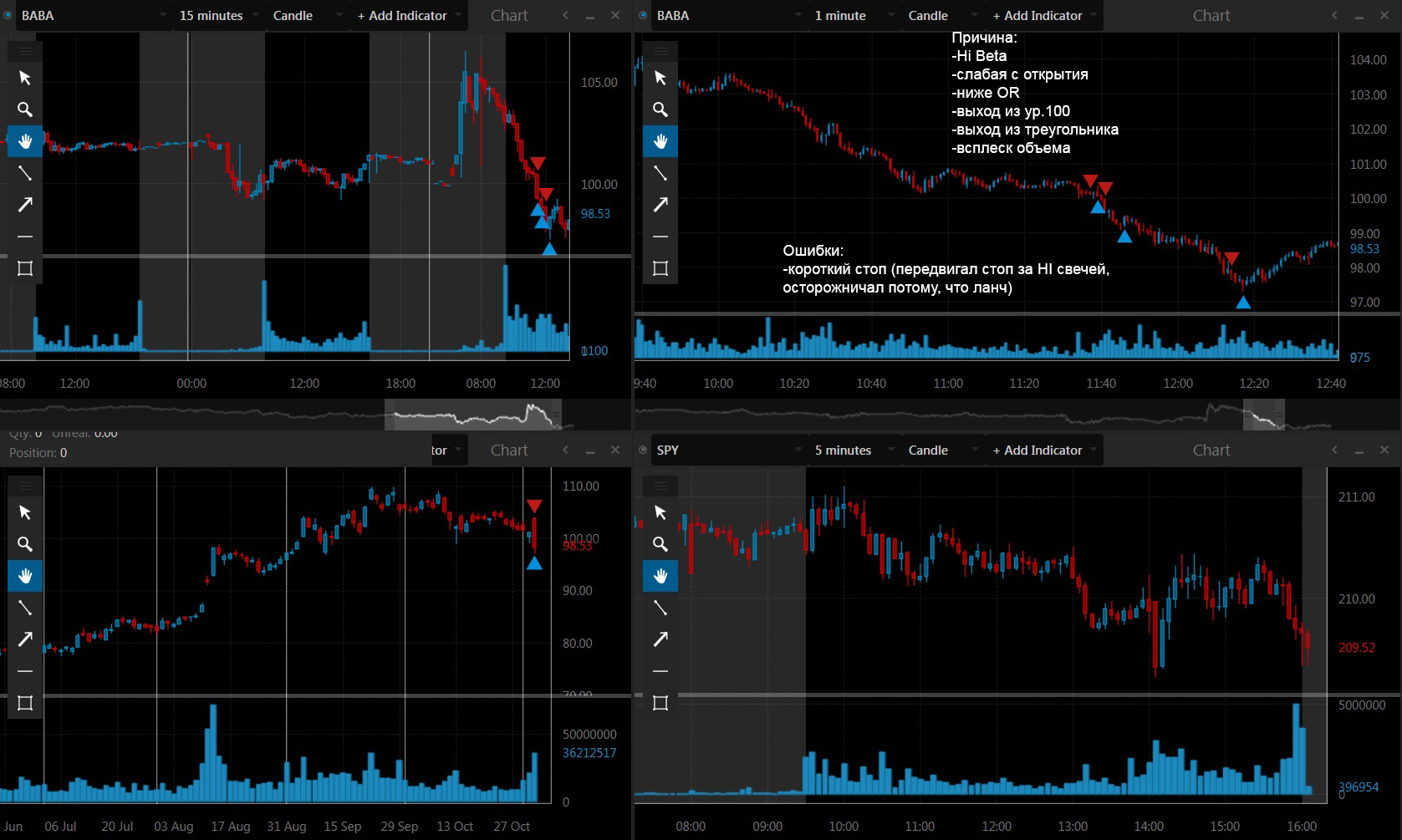Click the Position: 0 text
Screen dimensions: 1402x840
(38, 453)
